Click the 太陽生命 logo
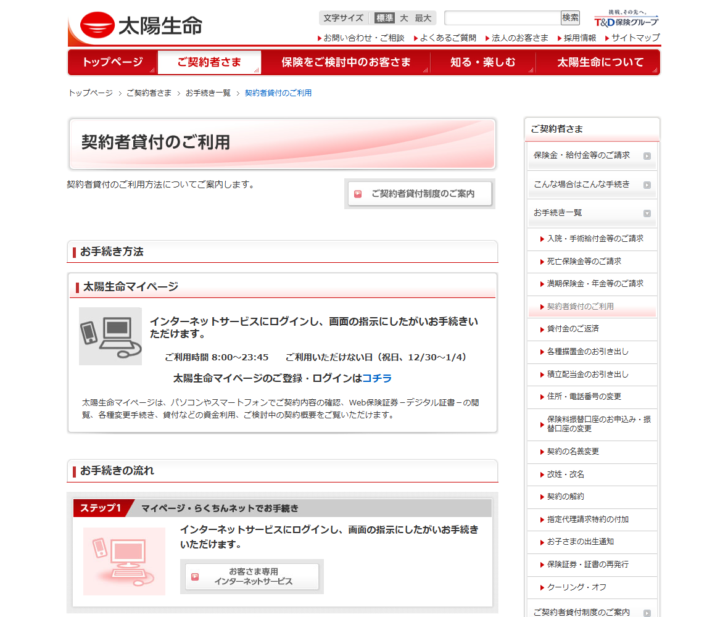Image resolution: width=728 pixels, height=617 pixels. 141,25
